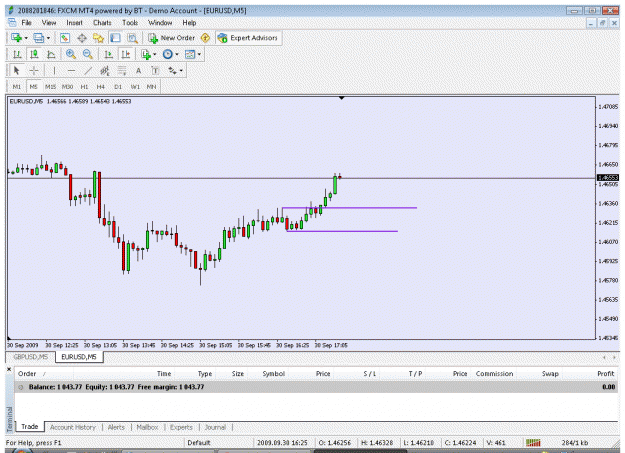Image resolution: width=625 pixels, height=453 pixels.
Task: Show the Data Window crosshair icon
Action: point(82,38)
